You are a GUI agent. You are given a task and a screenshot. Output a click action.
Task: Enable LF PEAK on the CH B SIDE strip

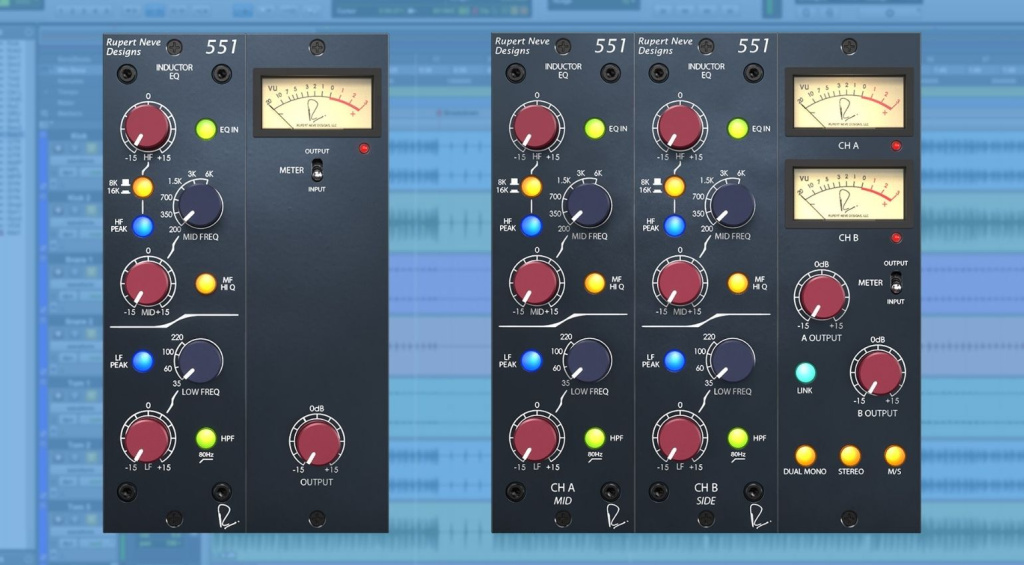click(x=674, y=361)
